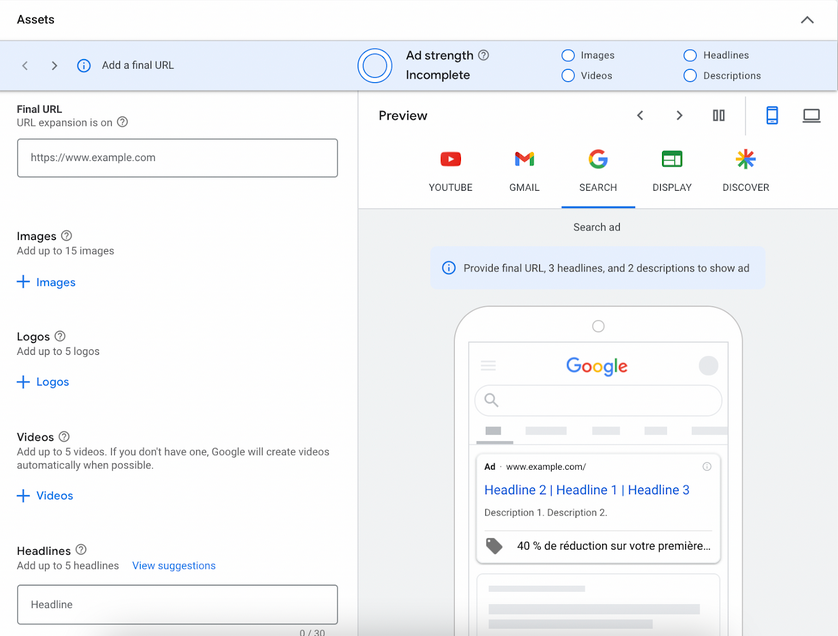Open the URL expansion help icon

123,123
